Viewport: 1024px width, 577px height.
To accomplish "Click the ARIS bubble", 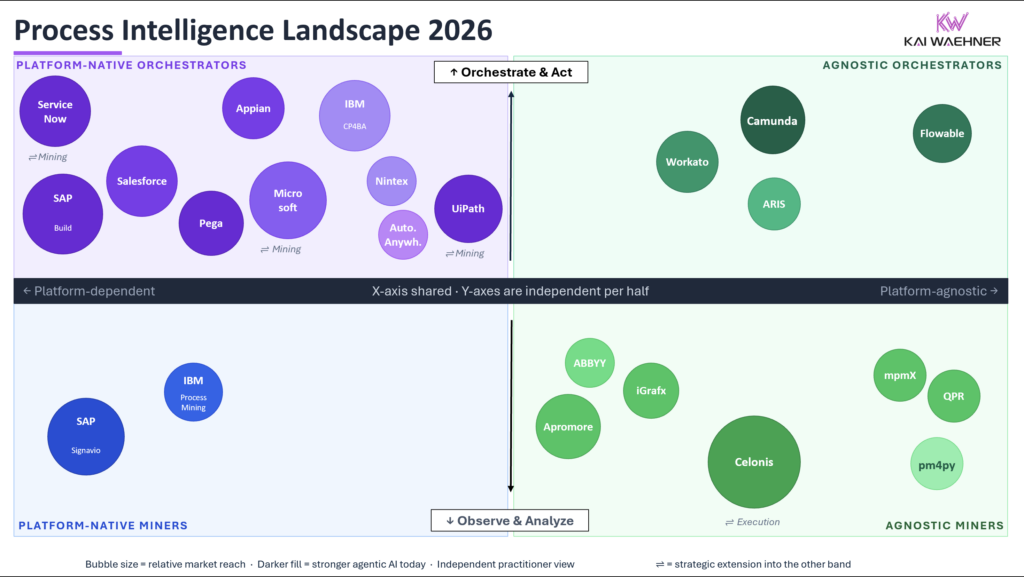I will (x=774, y=204).
